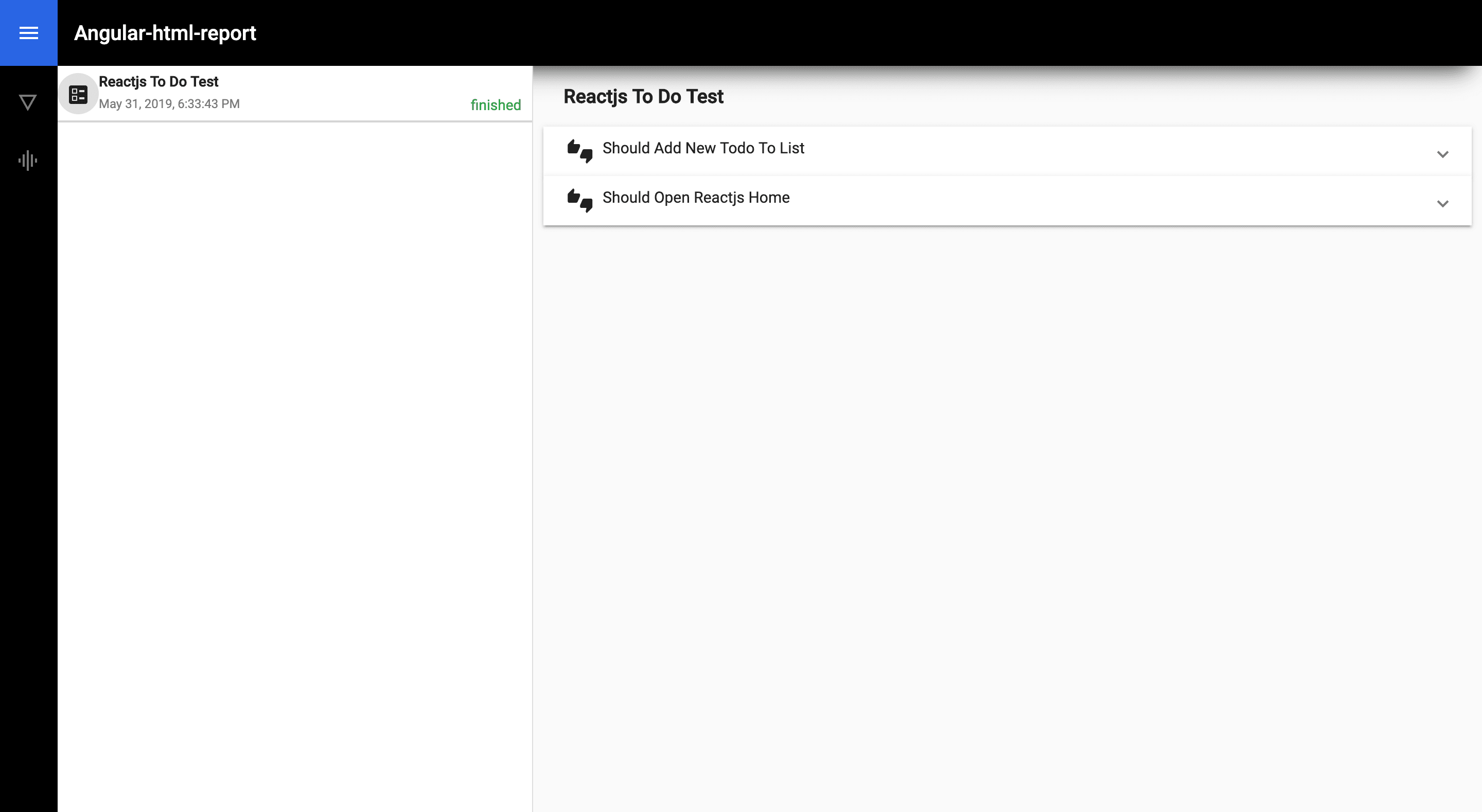The height and width of the screenshot is (812, 1482).
Task: Expand chevron for Should Add New Todo To List
Action: [x=1442, y=154]
